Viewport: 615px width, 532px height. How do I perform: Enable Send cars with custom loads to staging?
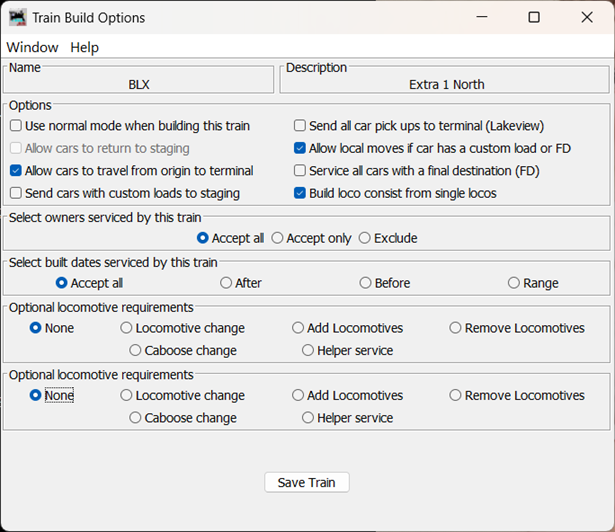tap(16, 193)
